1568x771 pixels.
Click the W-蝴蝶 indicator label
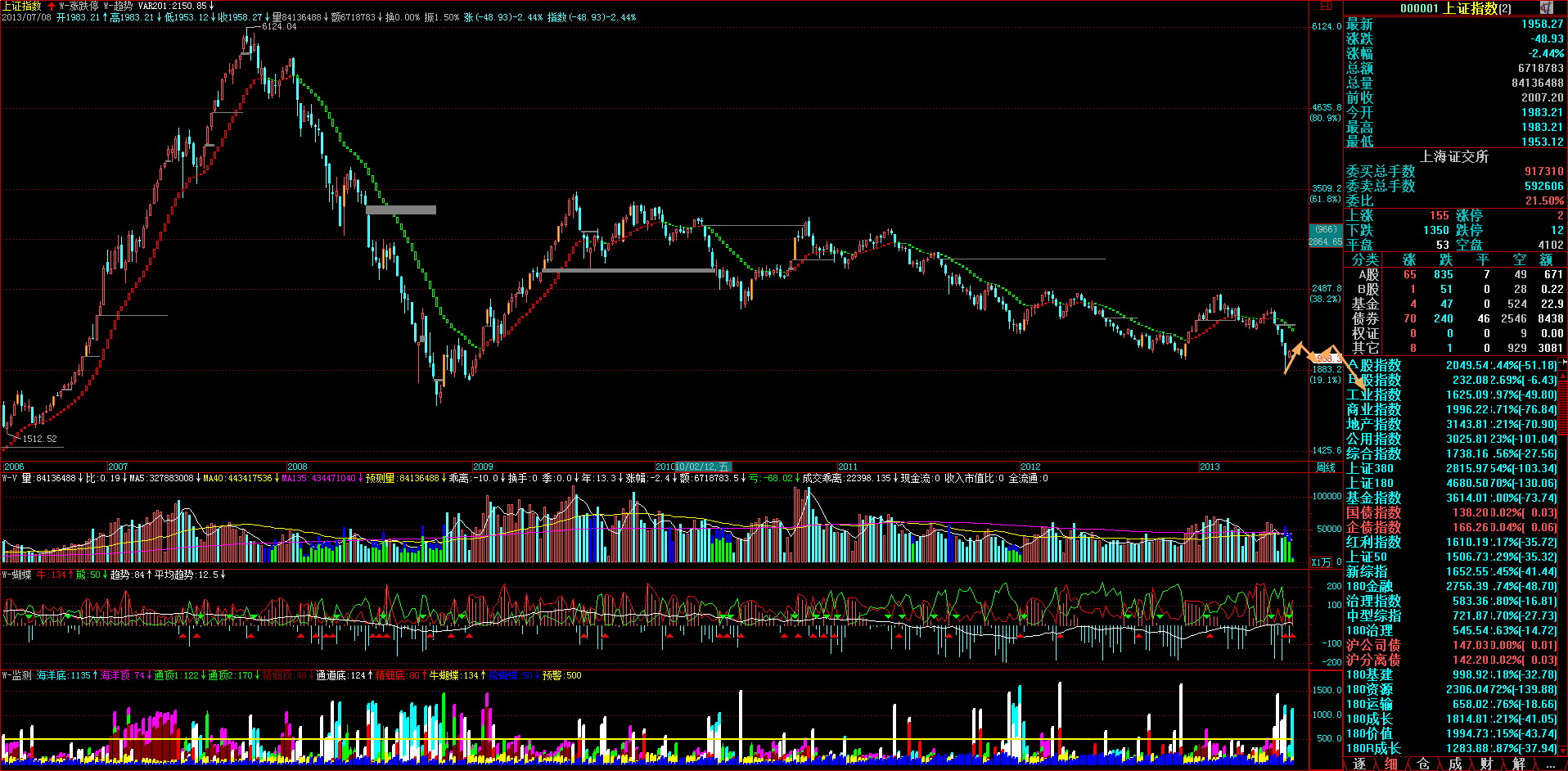[x=17, y=575]
